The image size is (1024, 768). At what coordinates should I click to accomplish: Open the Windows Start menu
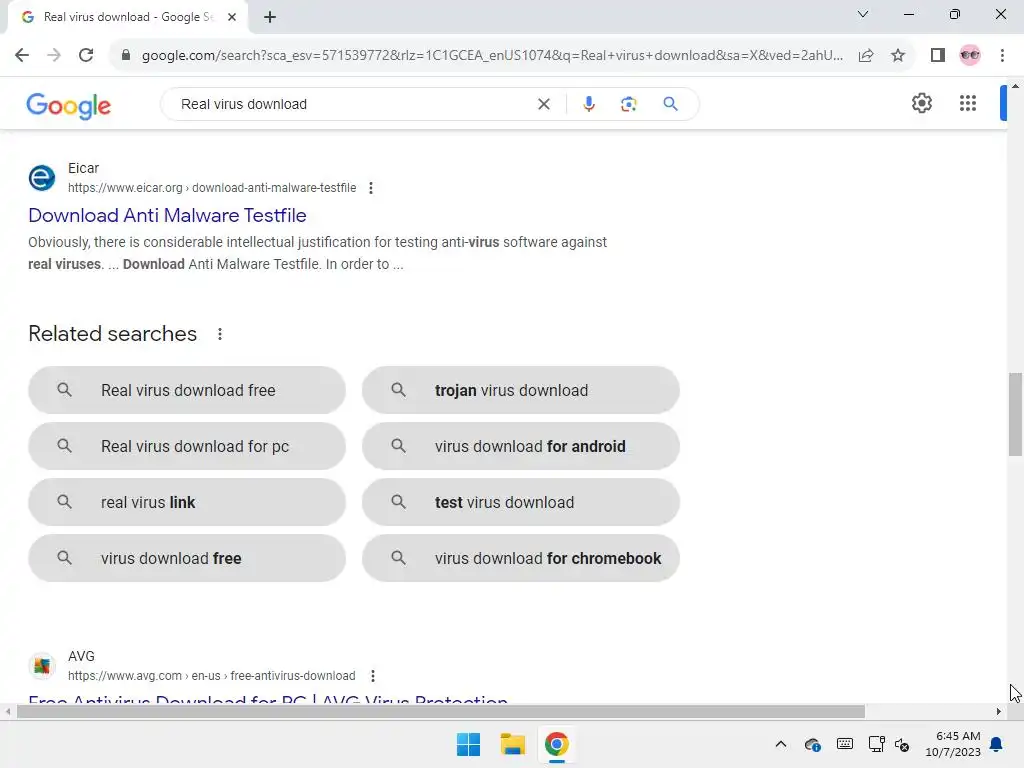[x=468, y=744]
